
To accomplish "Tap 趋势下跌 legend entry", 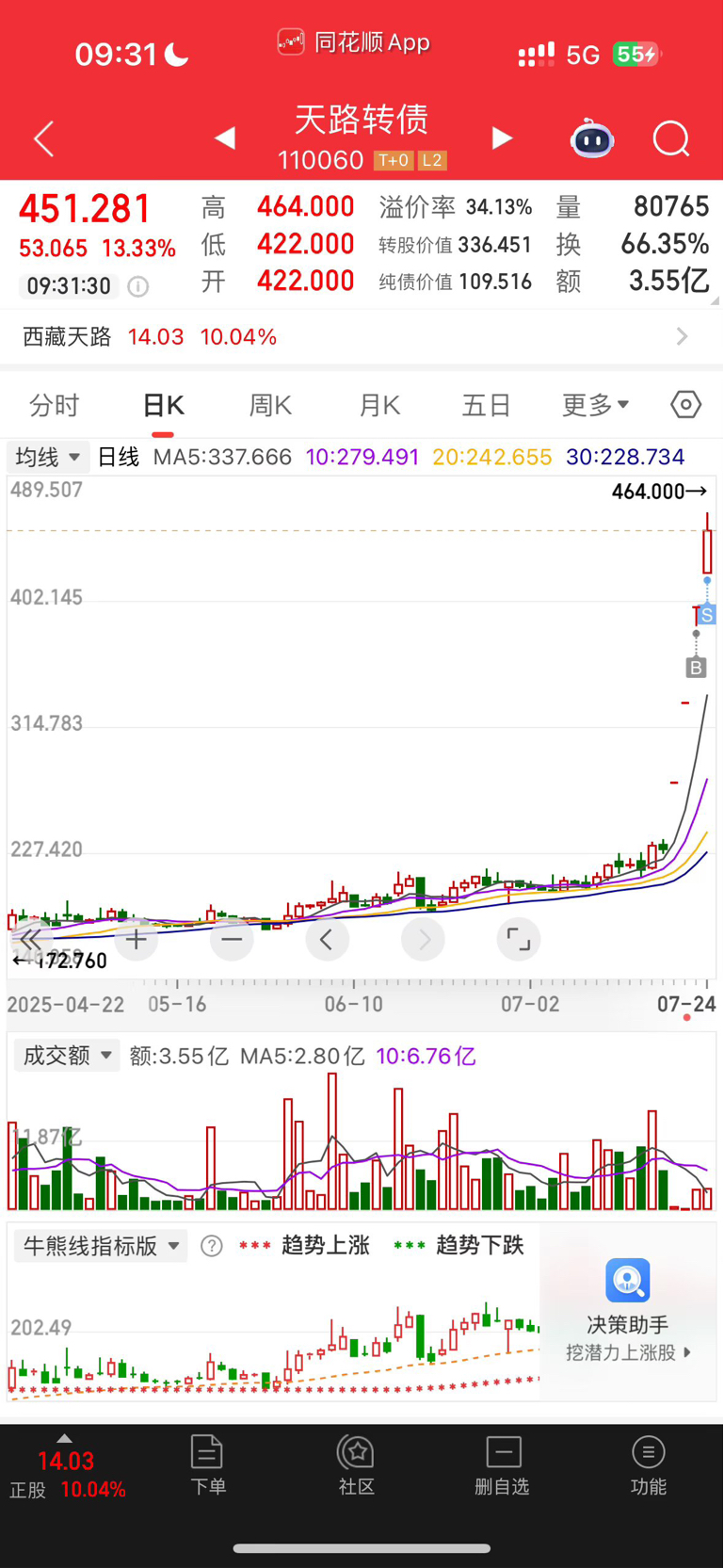I will click(x=459, y=1246).
